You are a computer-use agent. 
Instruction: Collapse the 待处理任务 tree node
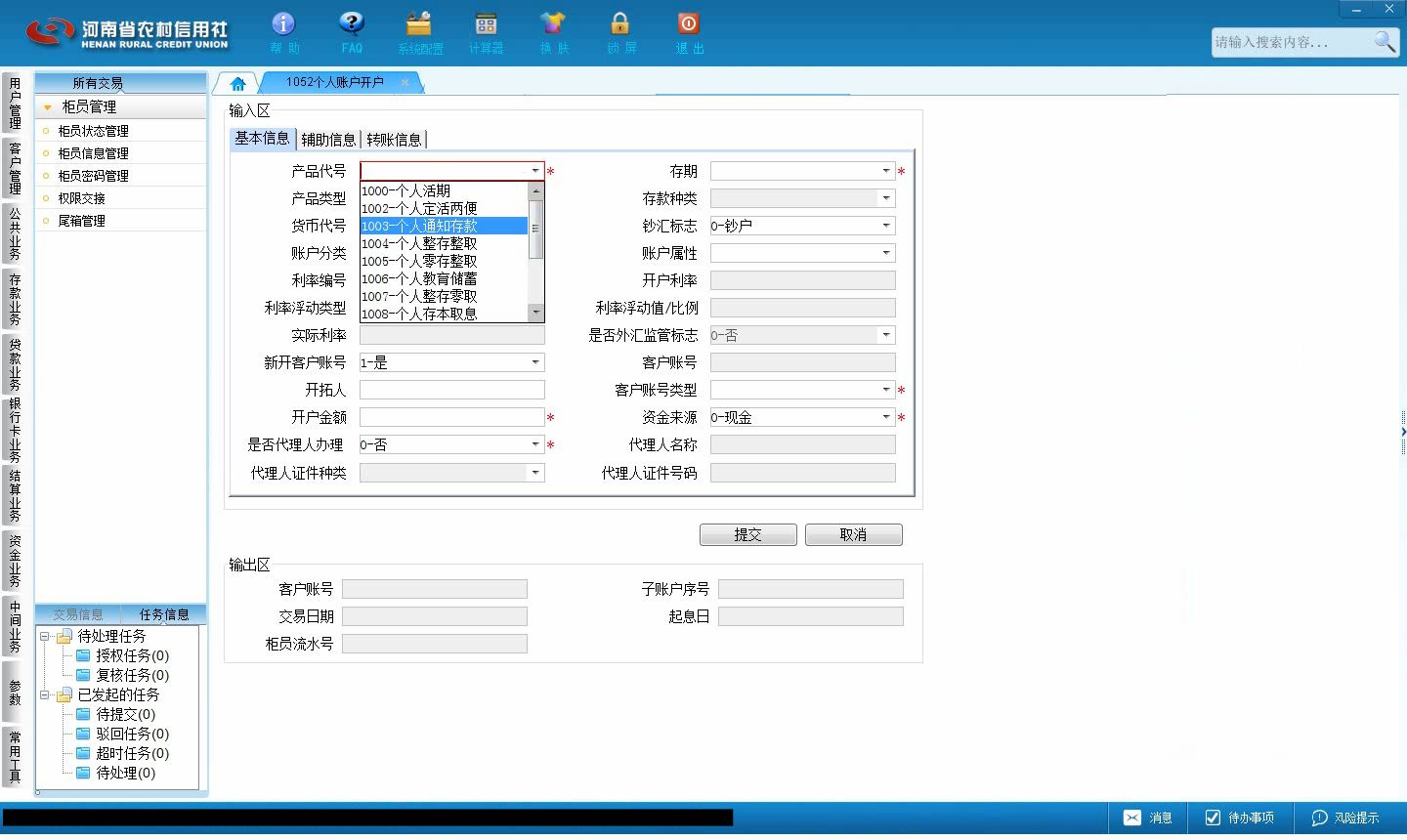pyautogui.click(x=44, y=637)
